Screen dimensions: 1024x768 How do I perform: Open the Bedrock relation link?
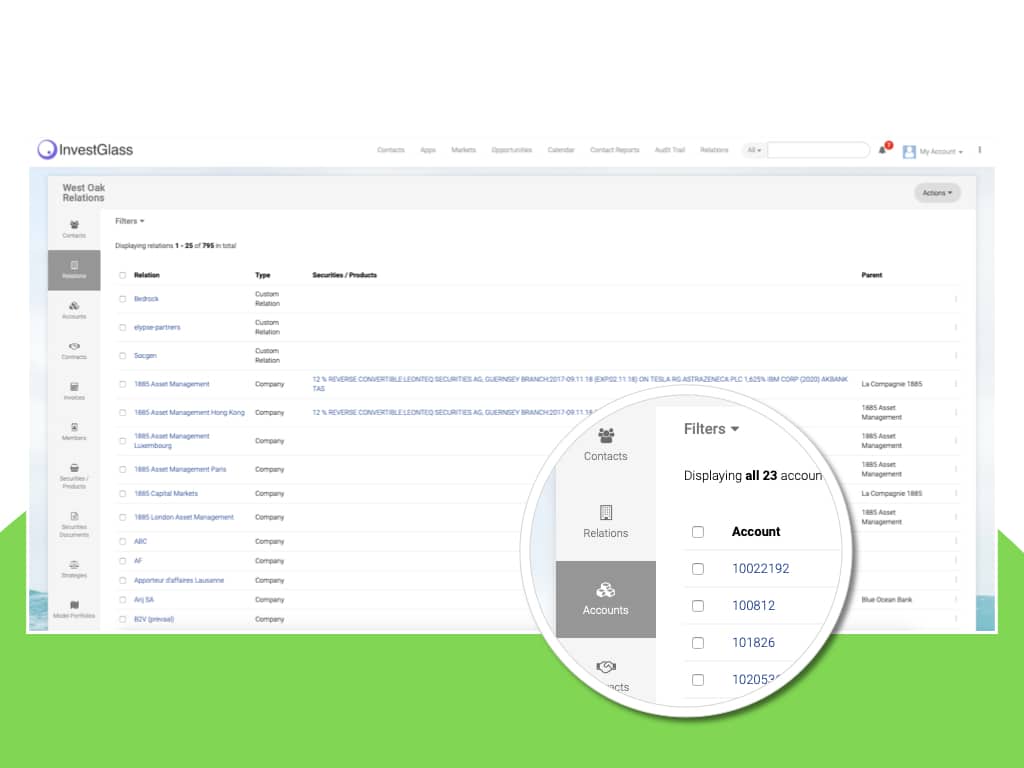pos(146,299)
